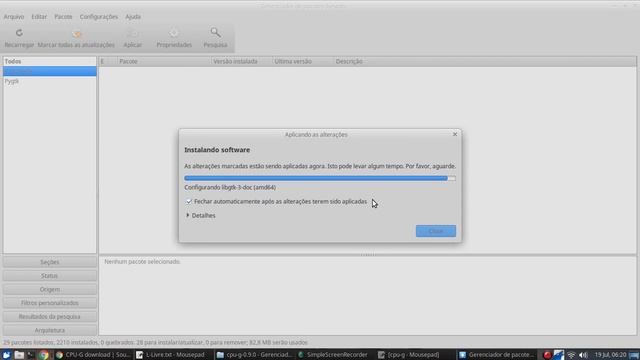
Task: Click the 'Instalando software' heading
Action: coord(217,150)
